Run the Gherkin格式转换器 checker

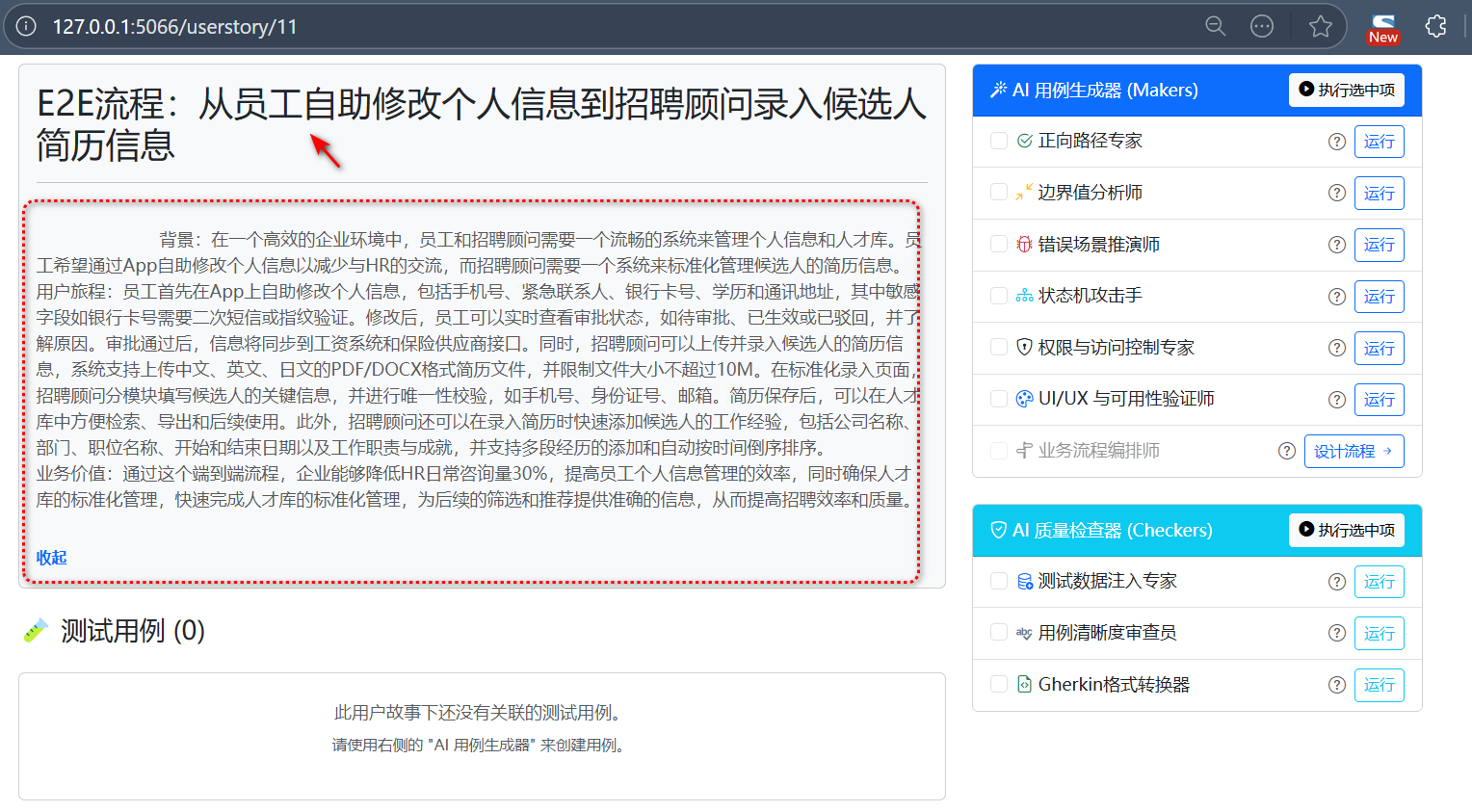(1379, 685)
